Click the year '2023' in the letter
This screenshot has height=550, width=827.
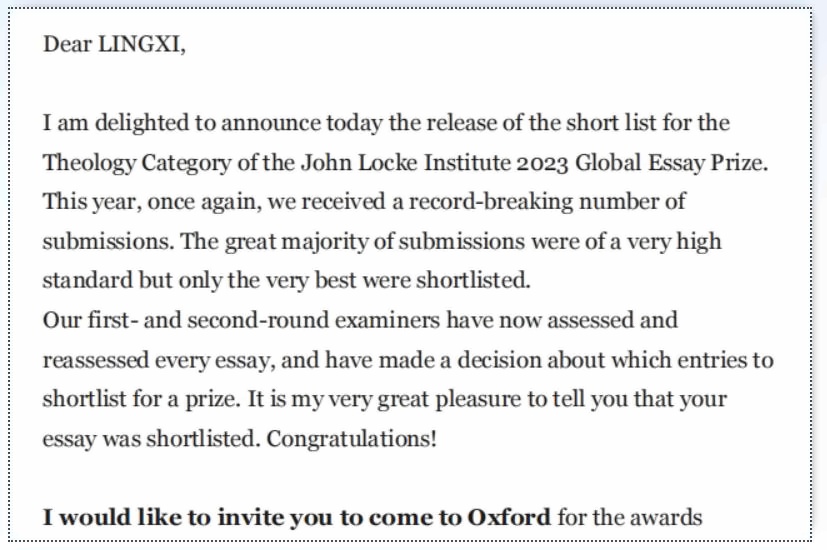pos(542,162)
